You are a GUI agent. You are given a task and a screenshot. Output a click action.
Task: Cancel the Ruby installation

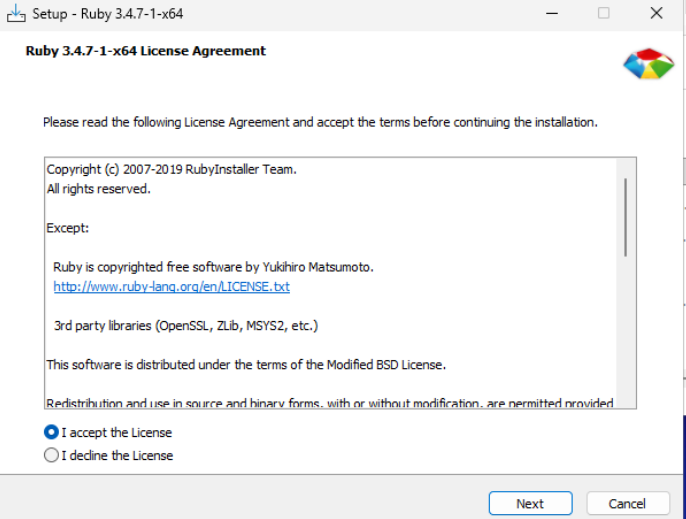click(x=627, y=503)
